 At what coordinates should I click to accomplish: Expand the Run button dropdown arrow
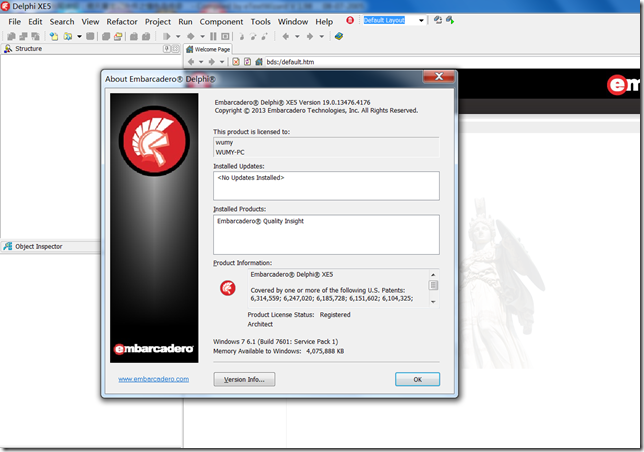click(x=178, y=37)
